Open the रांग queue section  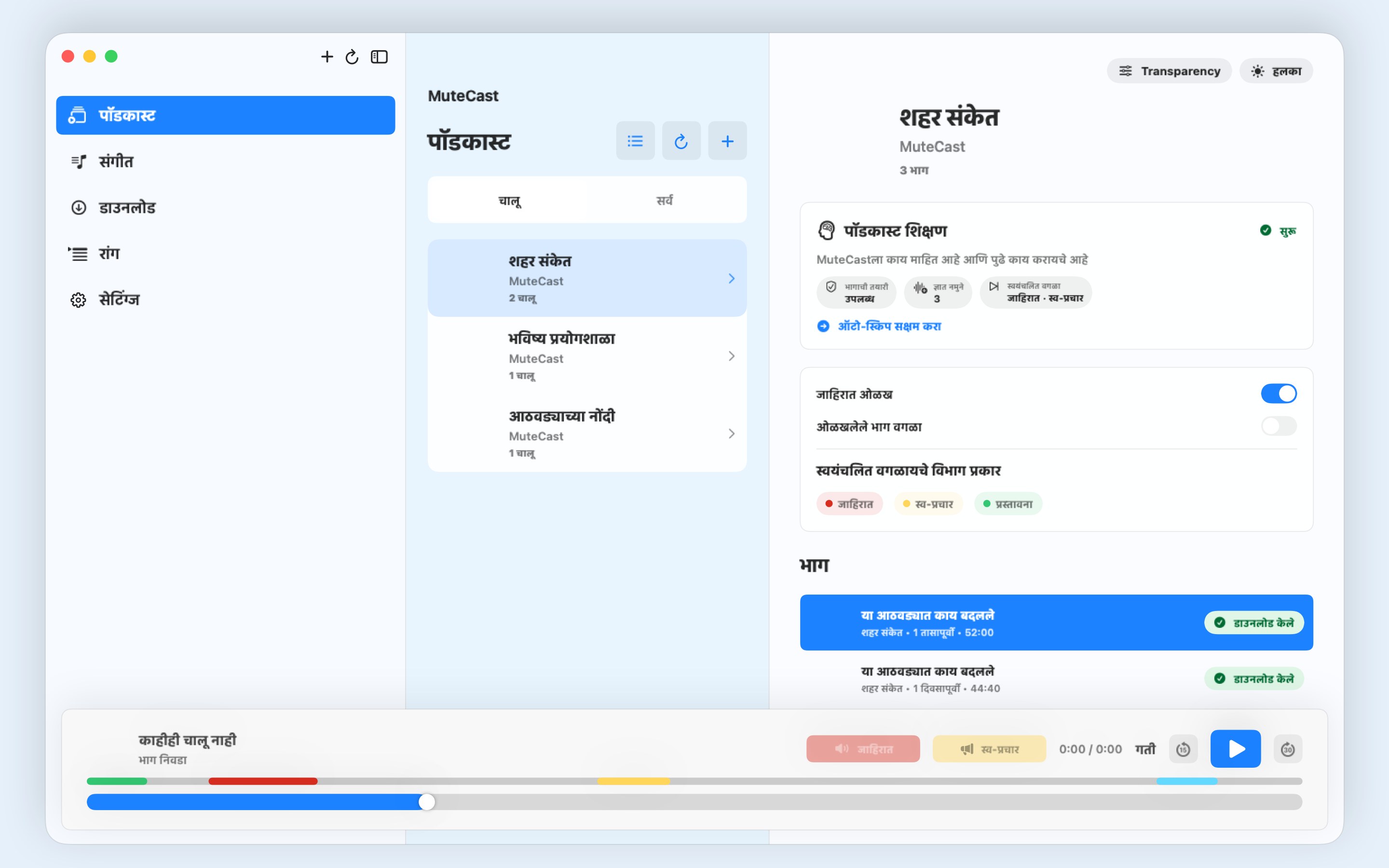[x=226, y=253]
